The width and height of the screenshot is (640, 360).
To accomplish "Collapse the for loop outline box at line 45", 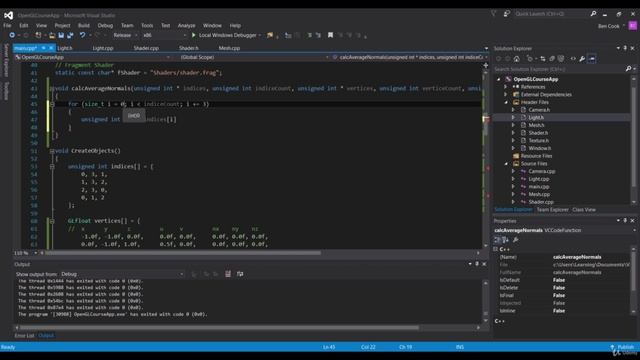I will tap(52, 104).
